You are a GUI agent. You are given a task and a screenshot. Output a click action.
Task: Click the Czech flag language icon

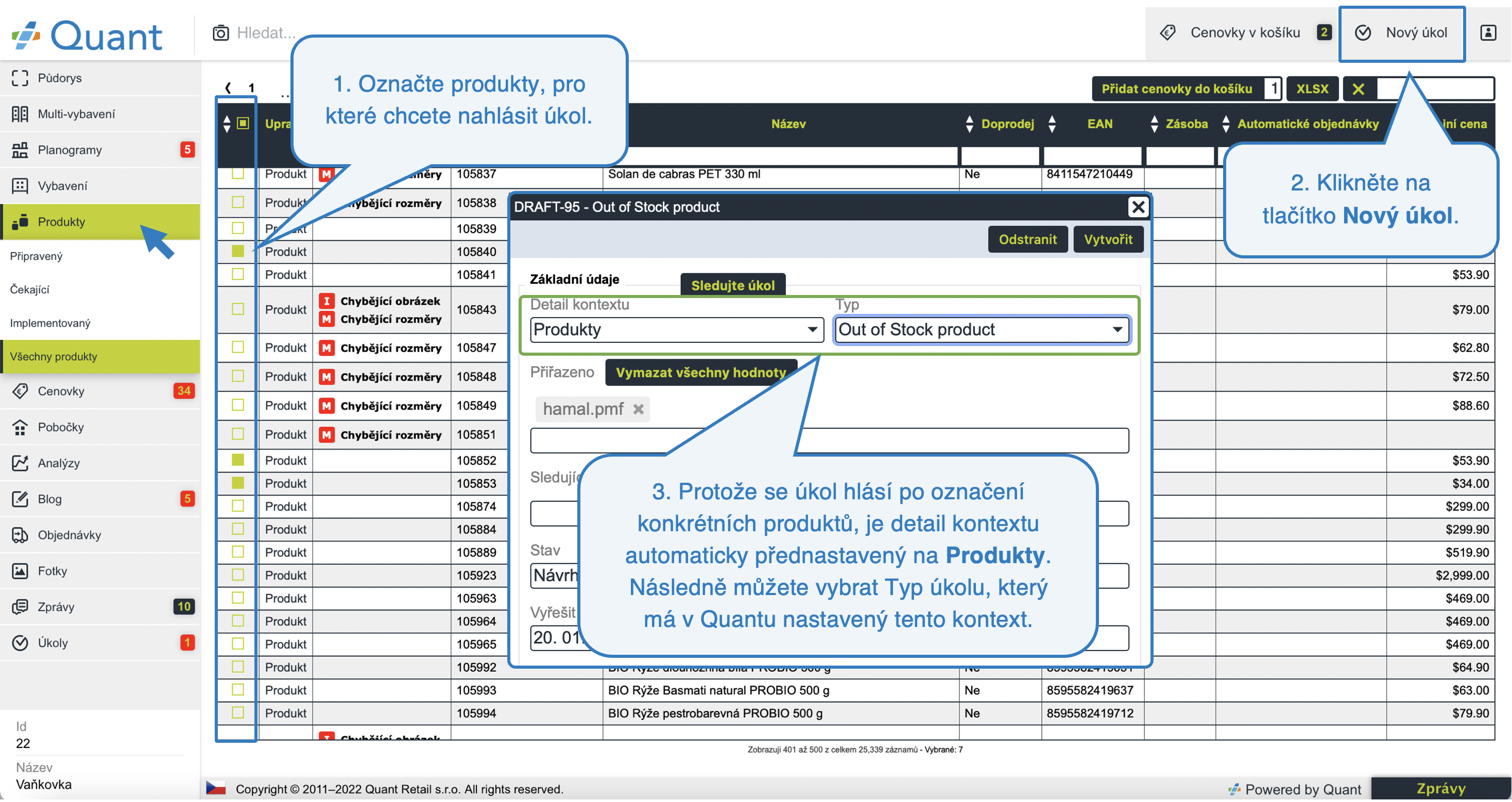tap(216, 789)
